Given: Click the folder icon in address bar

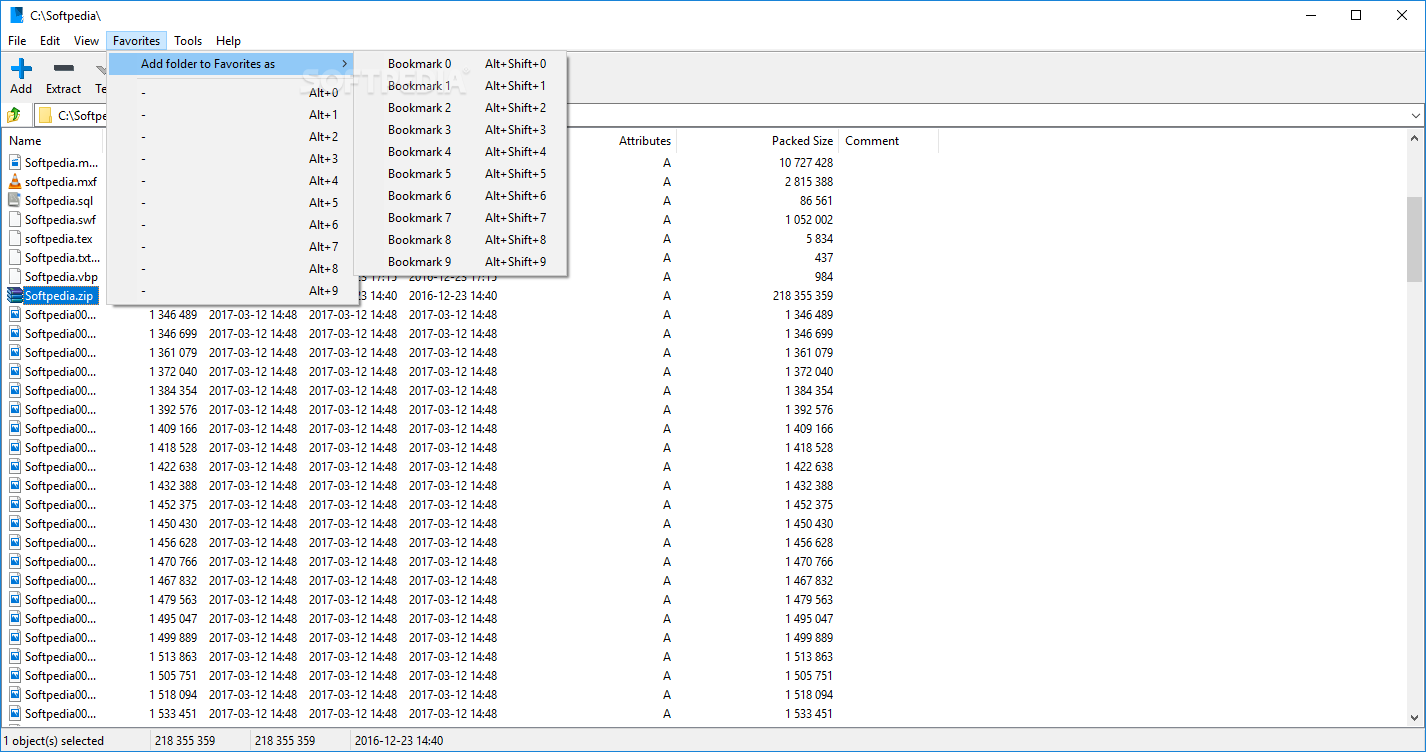Looking at the screenshot, I should coord(46,115).
